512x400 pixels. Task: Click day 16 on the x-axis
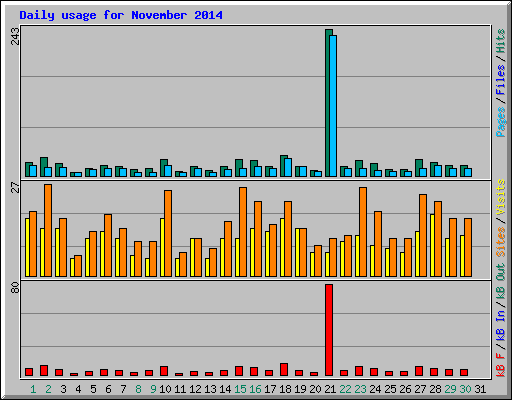click(255, 389)
